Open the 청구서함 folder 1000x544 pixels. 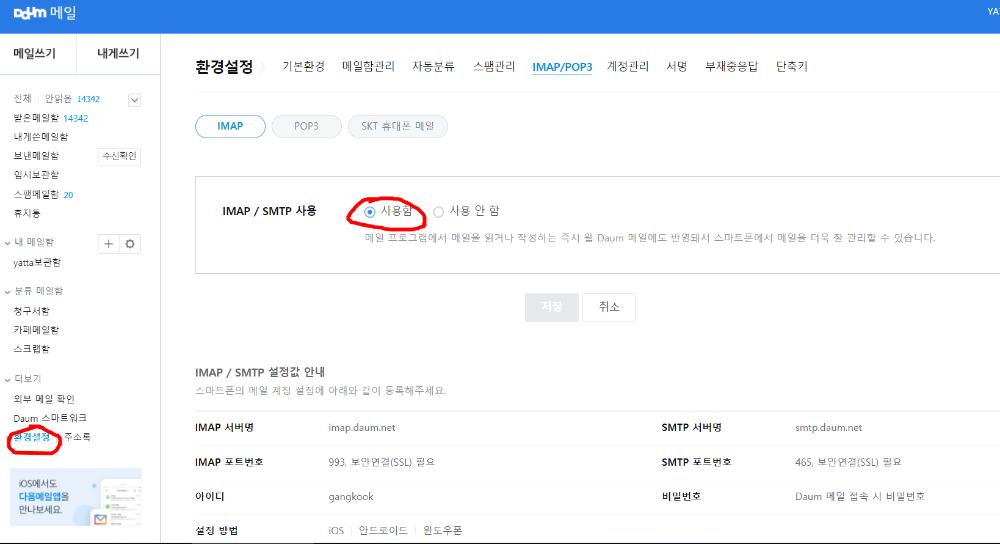[31, 311]
